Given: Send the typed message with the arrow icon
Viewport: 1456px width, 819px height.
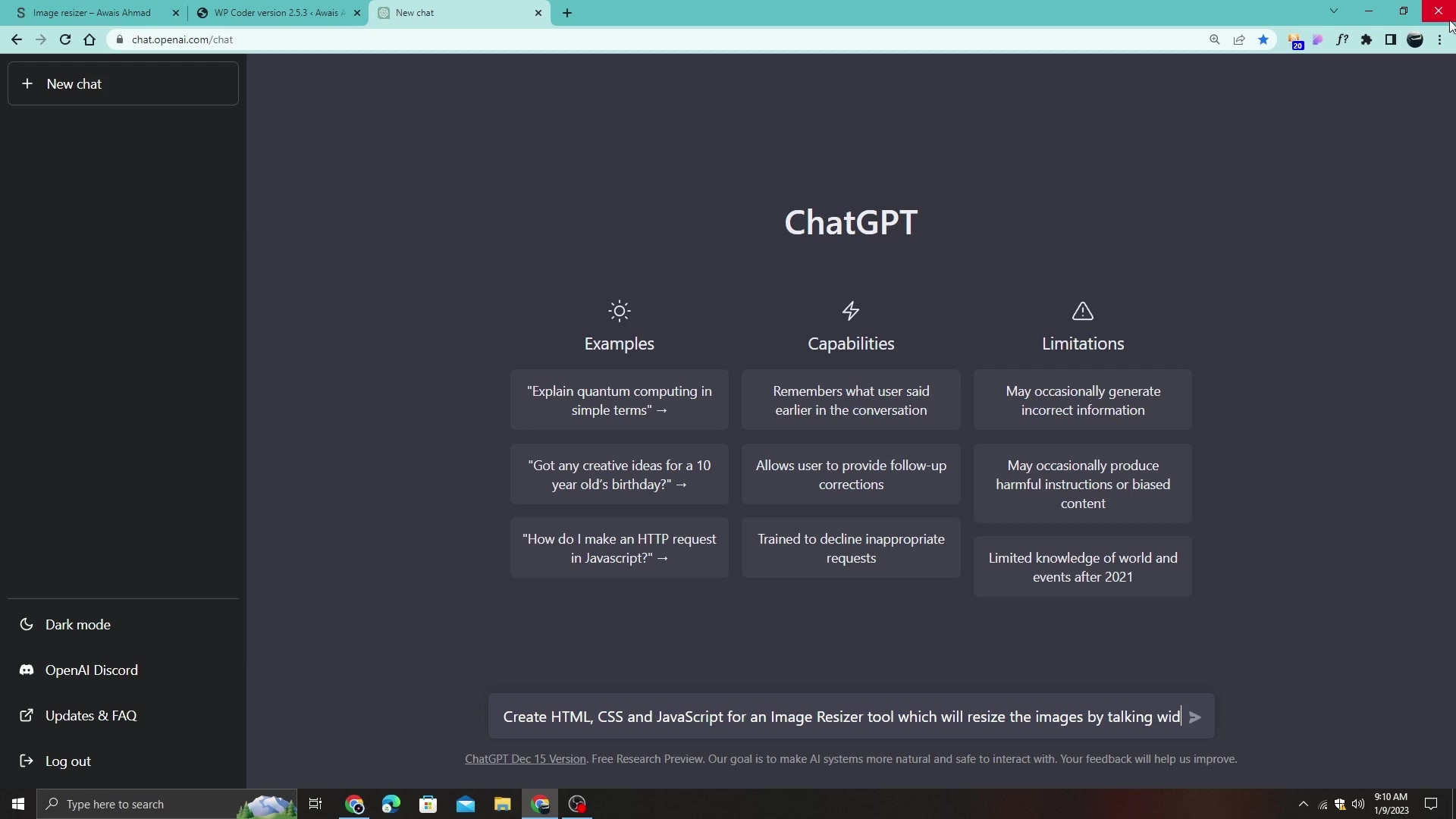Looking at the screenshot, I should (x=1195, y=717).
